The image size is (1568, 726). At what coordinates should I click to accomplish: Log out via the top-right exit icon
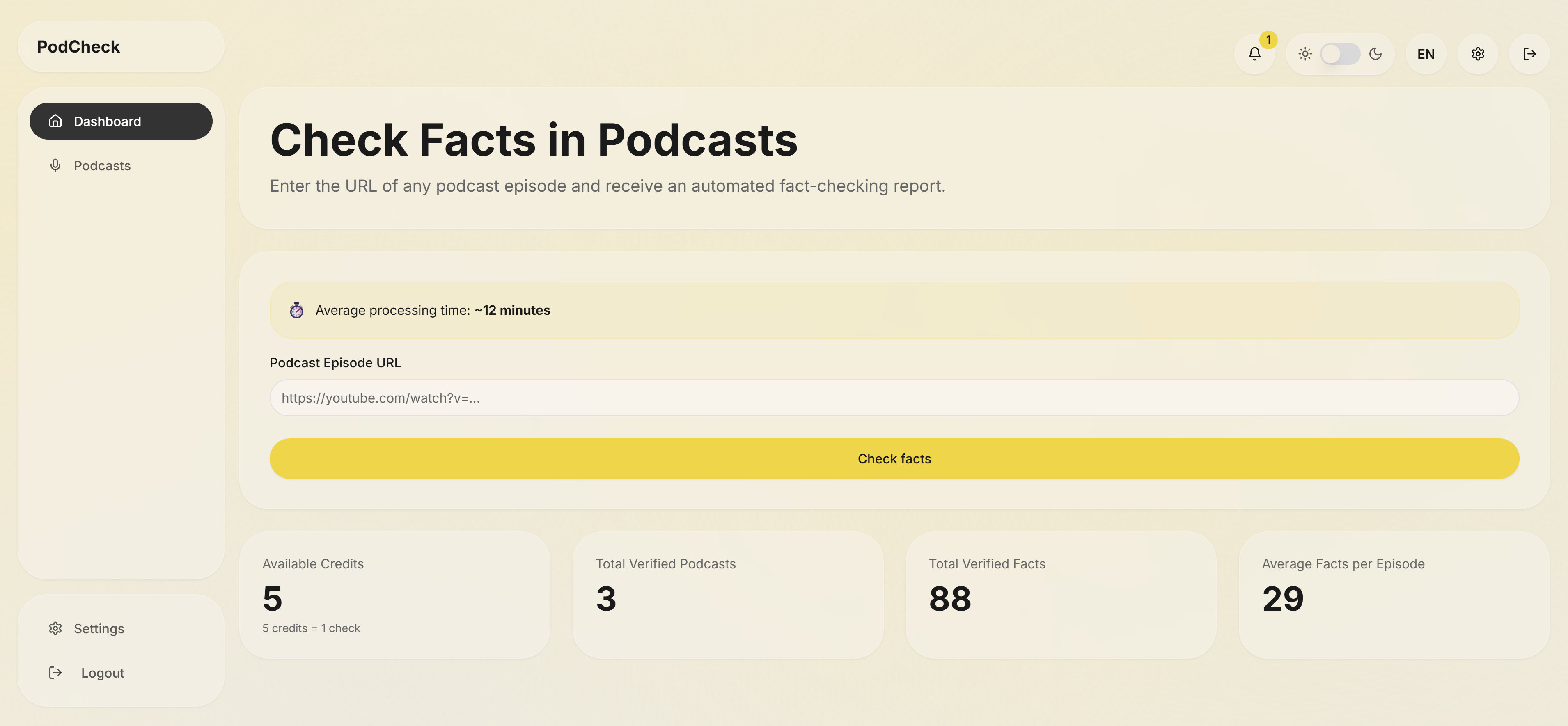1530,53
